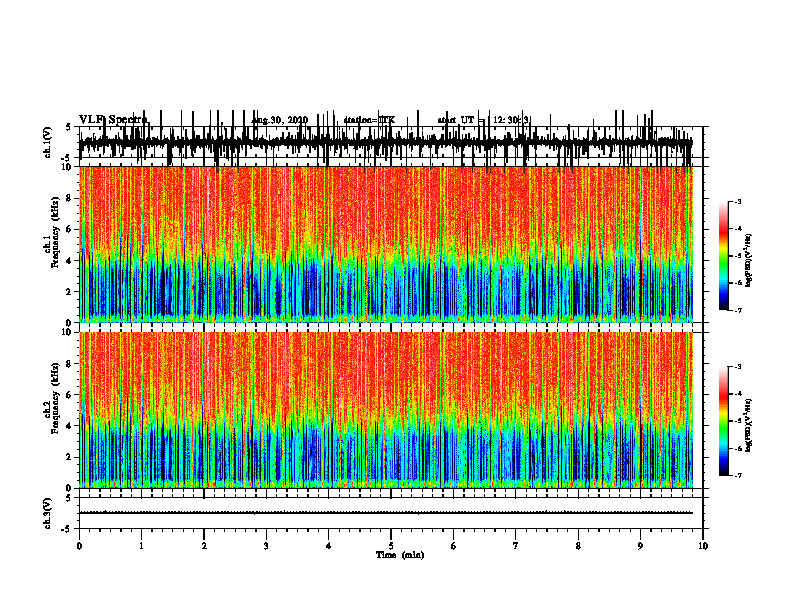
Task: Click the 'station=' header label
Action: pyautogui.click(x=360, y=120)
